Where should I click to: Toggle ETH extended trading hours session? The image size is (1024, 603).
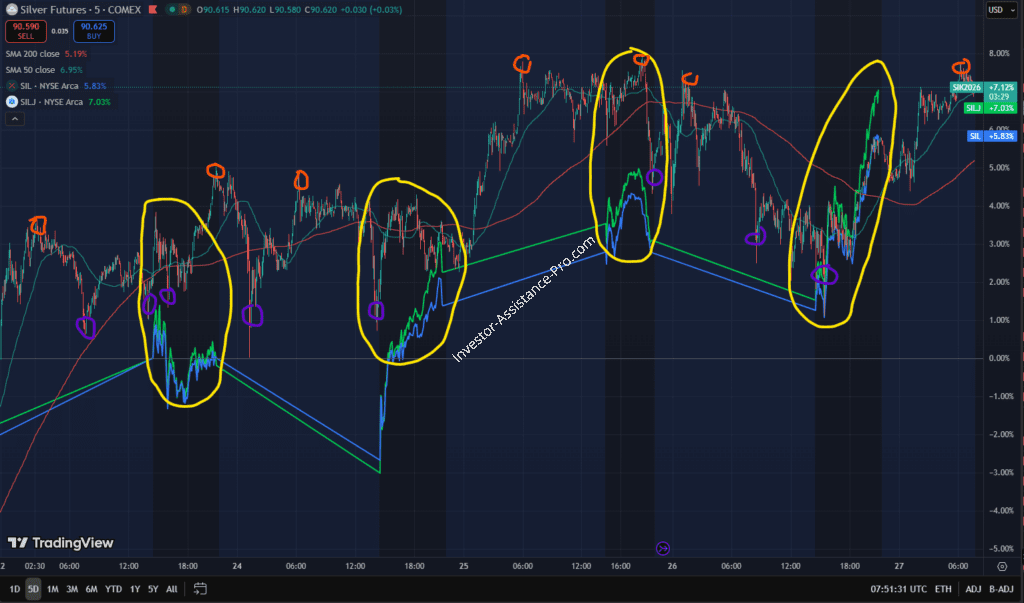(x=941, y=589)
